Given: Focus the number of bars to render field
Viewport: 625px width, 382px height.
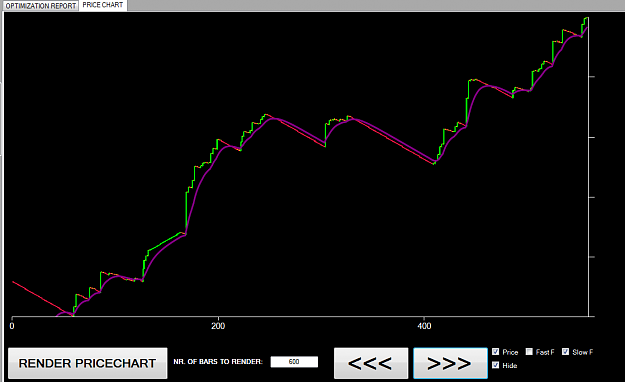Looking at the screenshot, I should point(294,362).
